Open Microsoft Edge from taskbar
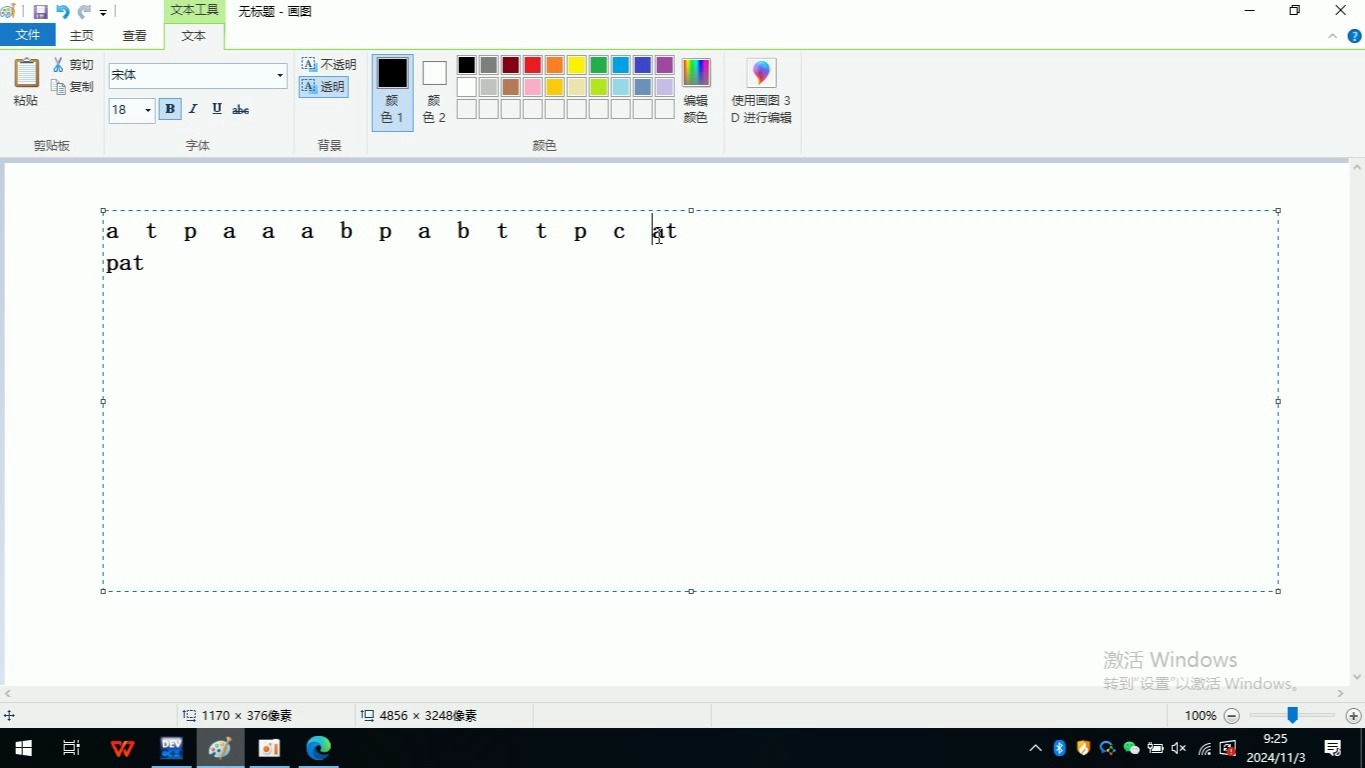 (318, 748)
